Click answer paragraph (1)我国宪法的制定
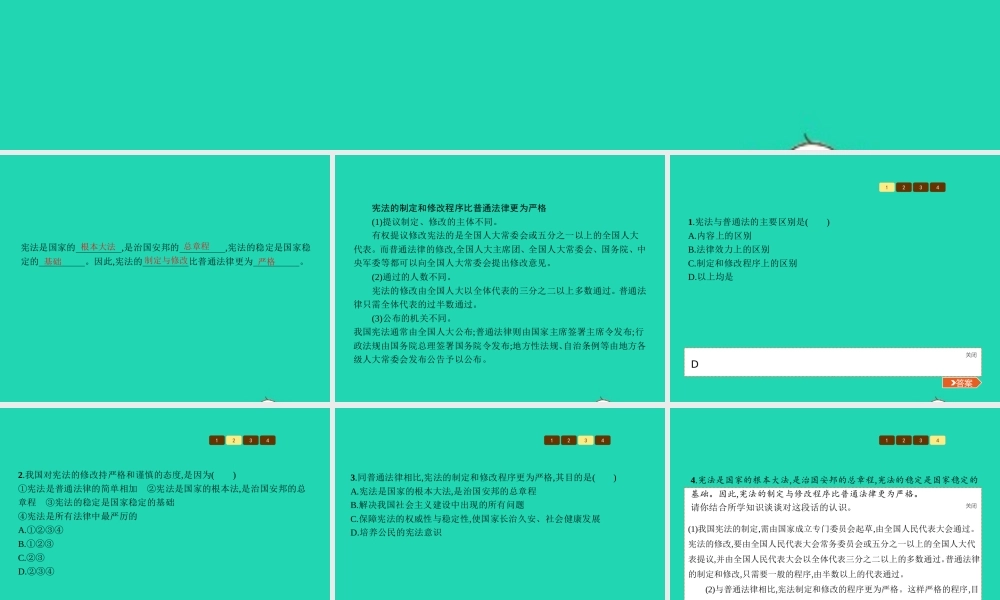Screen dimensions: 1000x600 pos(832,552)
